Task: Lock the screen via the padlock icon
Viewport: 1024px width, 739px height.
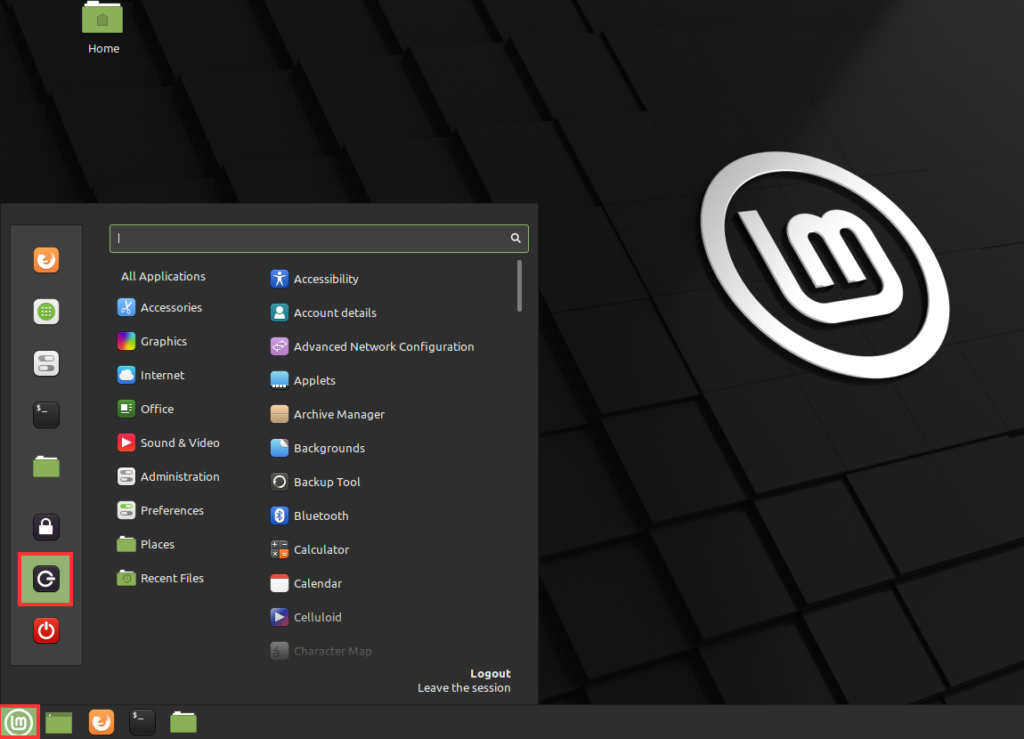Action: click(x=46, y=527)
